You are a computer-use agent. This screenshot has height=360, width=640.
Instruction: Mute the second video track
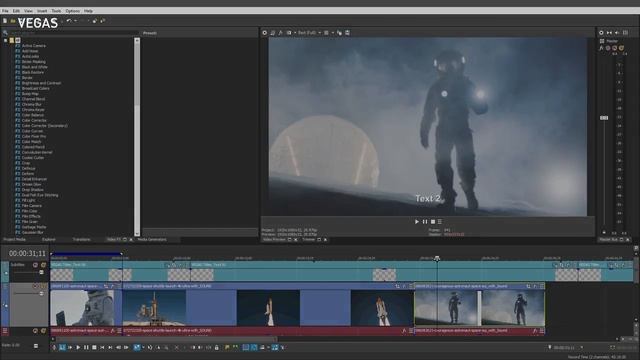click(x=36, y=286)
